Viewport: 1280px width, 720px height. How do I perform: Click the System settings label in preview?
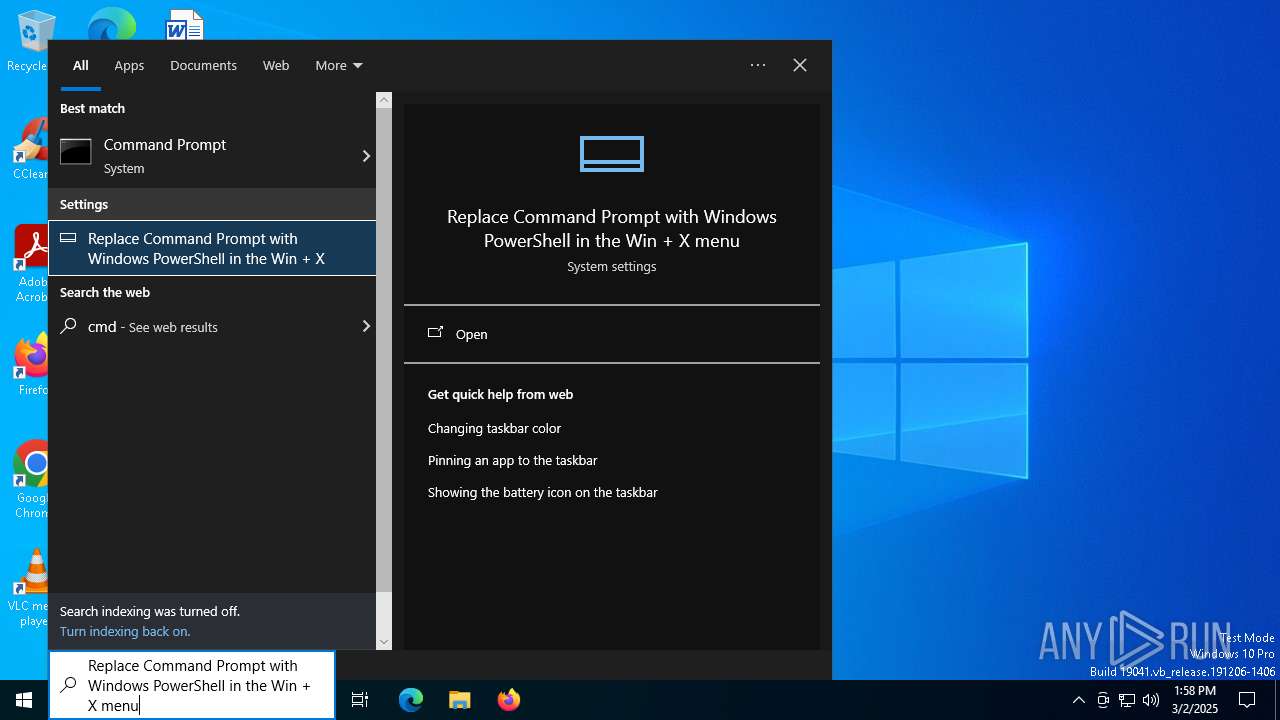612,267
